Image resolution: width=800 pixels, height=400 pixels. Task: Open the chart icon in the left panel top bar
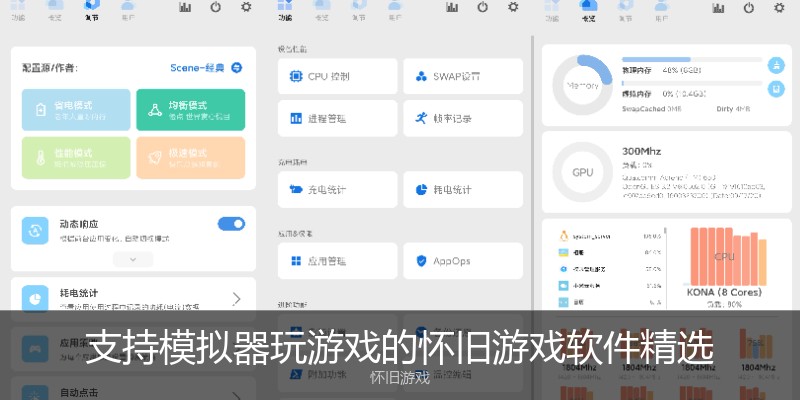click(x=185, y=7)
